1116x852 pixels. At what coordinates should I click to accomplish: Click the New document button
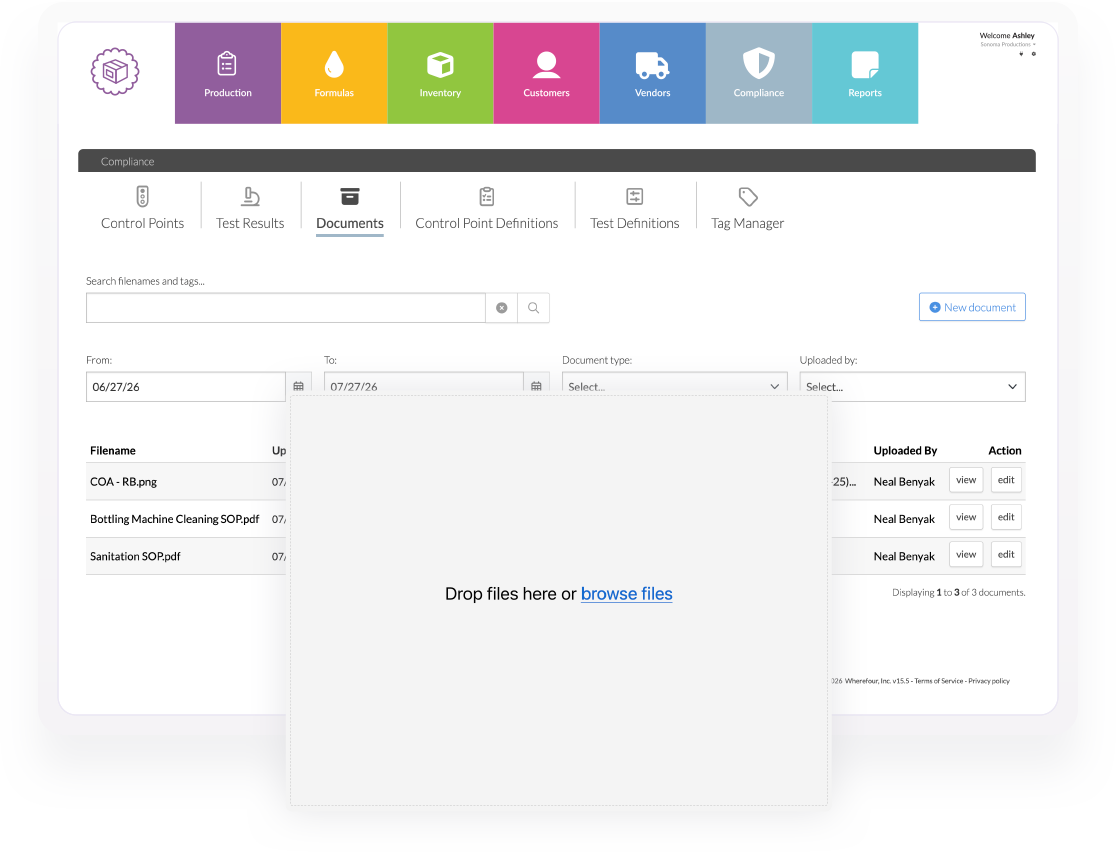[x=972, y=307]
